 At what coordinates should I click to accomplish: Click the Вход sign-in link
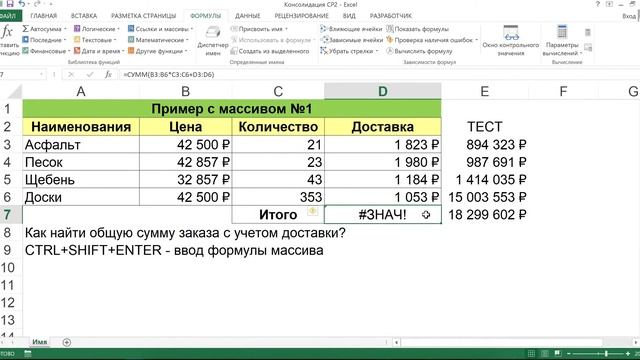[629, 16]
